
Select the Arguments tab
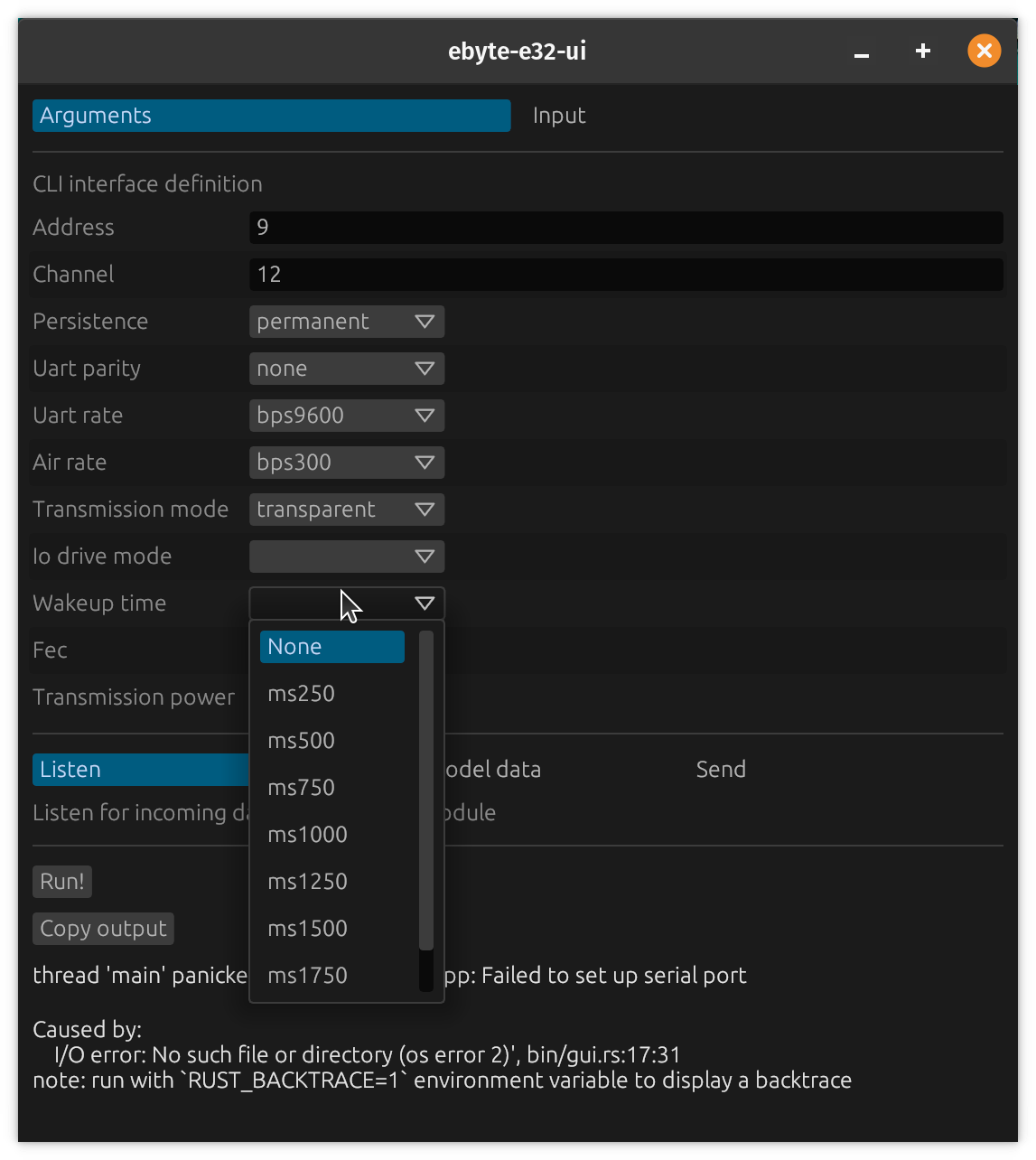[271, 116]
